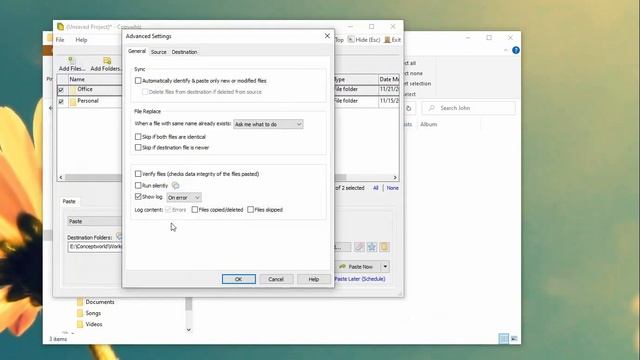Click the Album column header in Explorer
Image resolution: width=640 pixels, height=360 pixels.
click(x=429, y=124)
